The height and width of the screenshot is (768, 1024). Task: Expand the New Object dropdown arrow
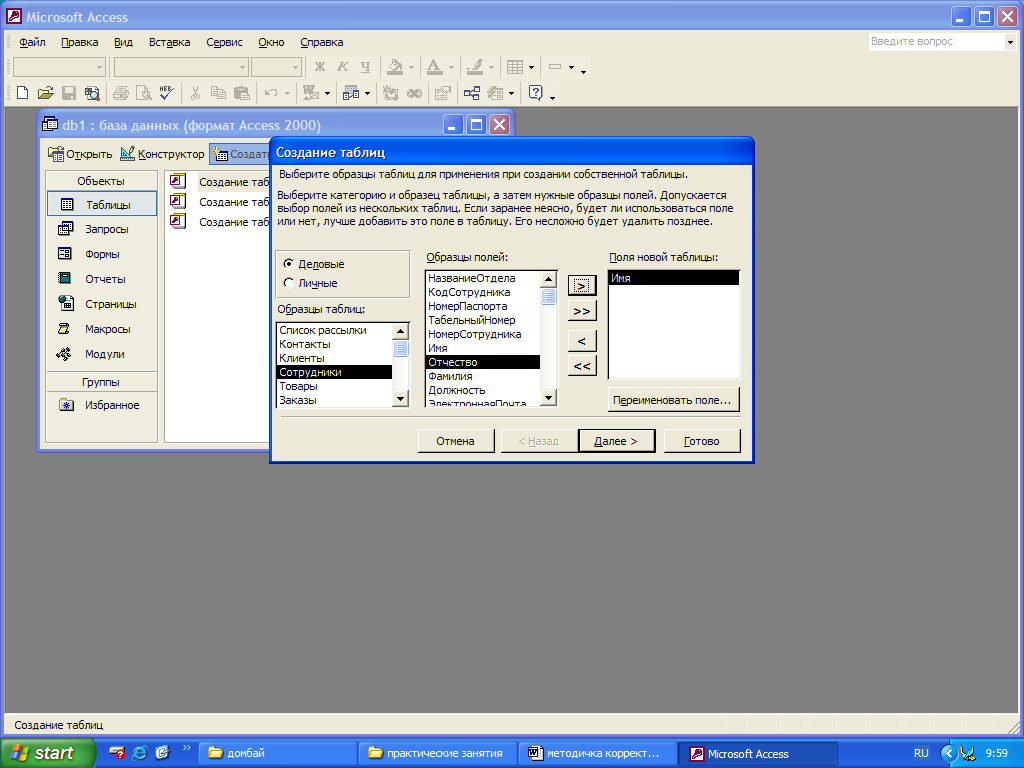[511, 93]
